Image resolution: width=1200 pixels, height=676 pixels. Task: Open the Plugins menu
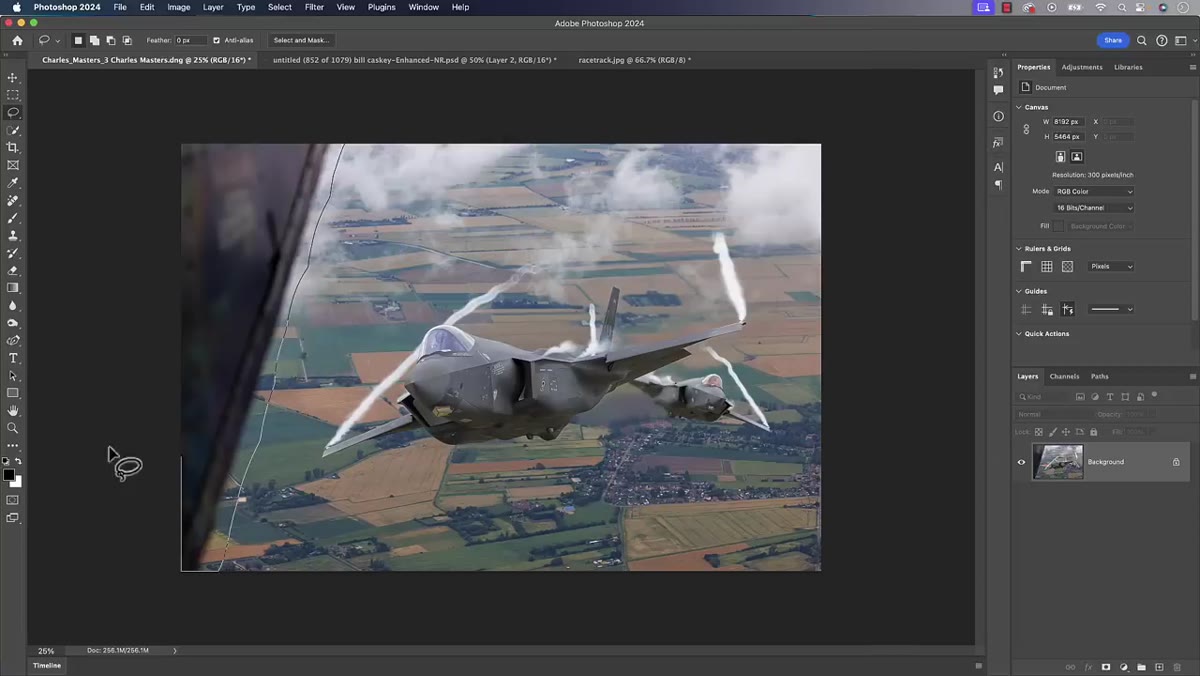click(x=381, y=7)
